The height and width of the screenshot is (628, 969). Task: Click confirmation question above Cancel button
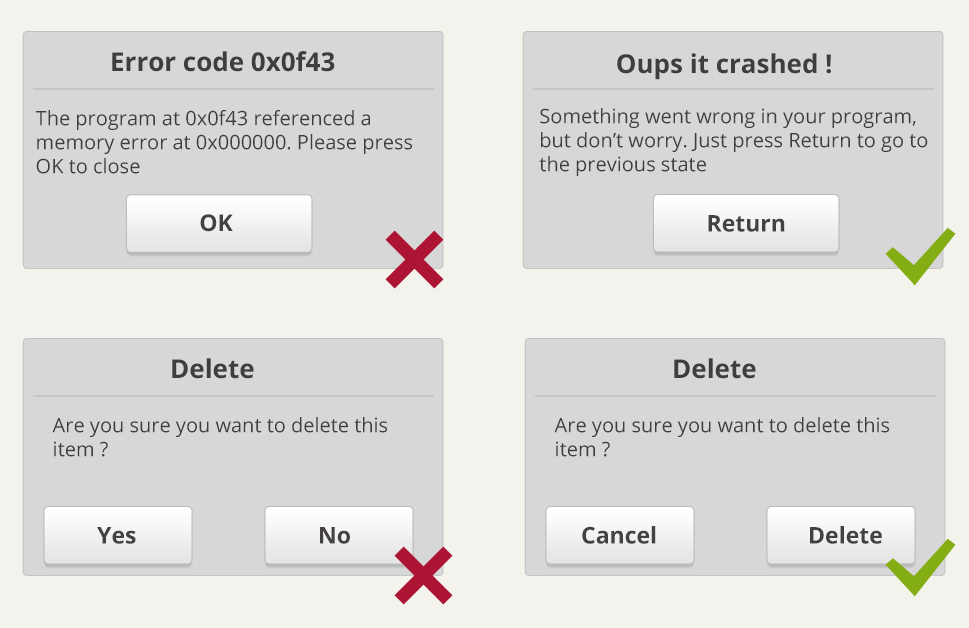[x=722, y=437]
